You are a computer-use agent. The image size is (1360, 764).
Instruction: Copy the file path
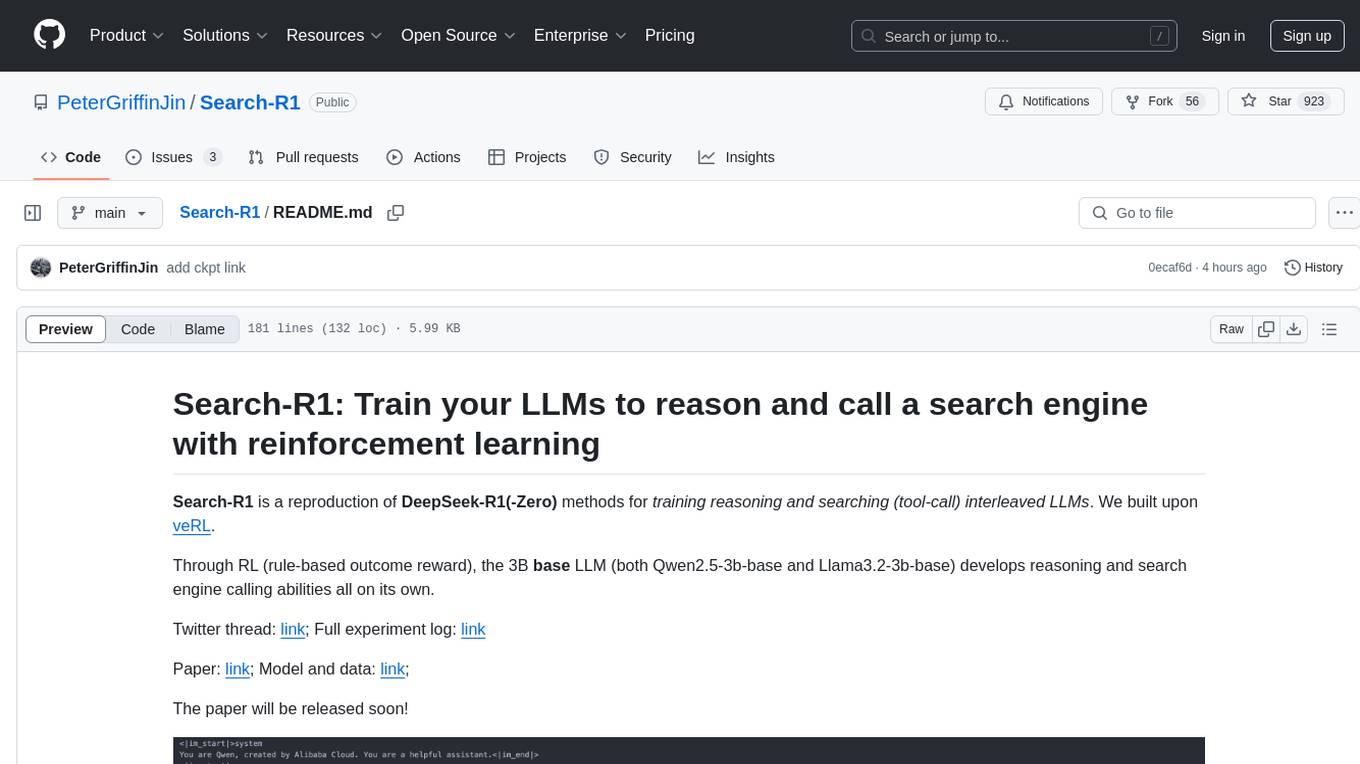pyautogui.click(x=395, y=213)
